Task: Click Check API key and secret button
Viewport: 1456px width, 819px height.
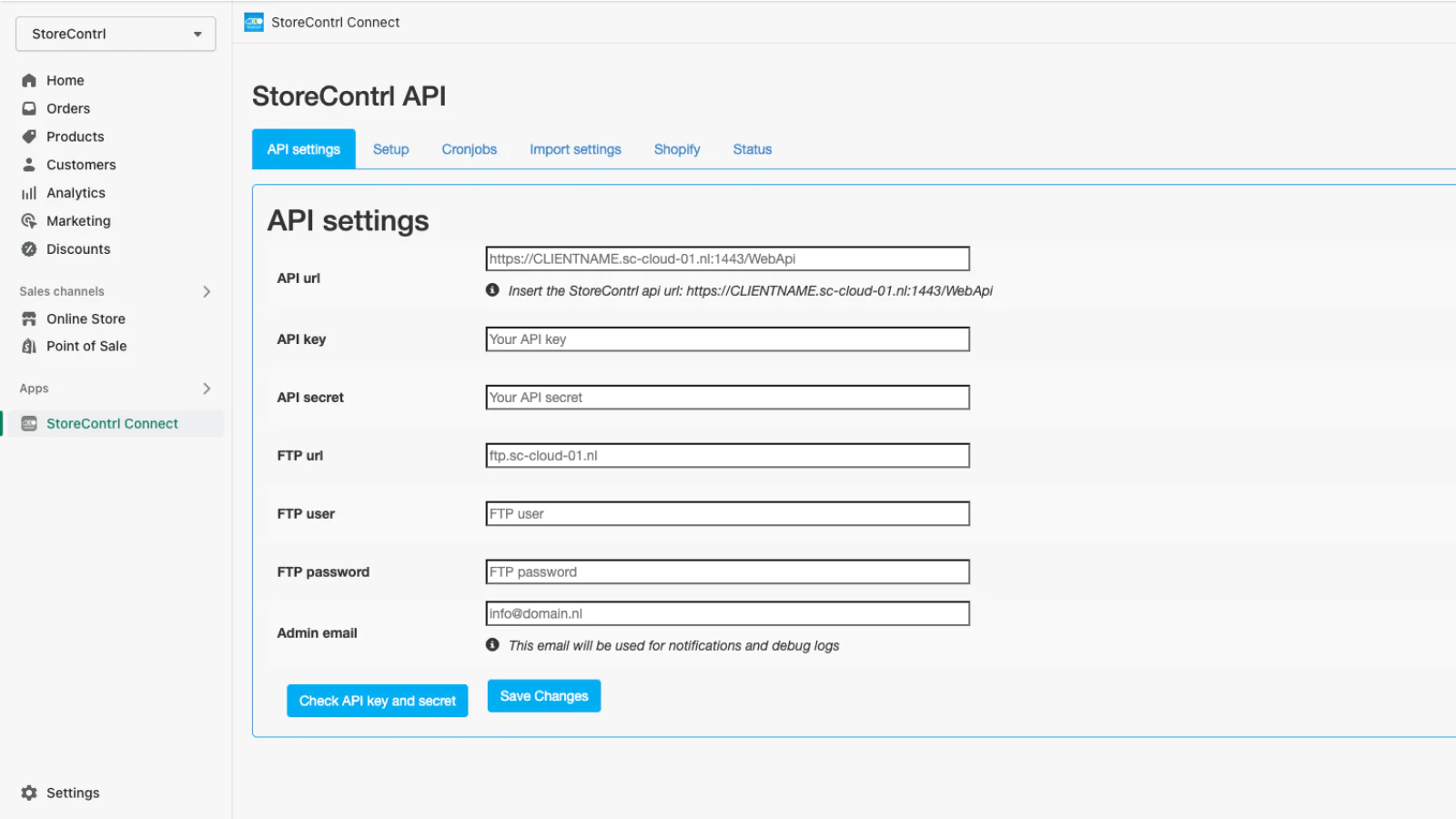Action: (x=378, y=701)
